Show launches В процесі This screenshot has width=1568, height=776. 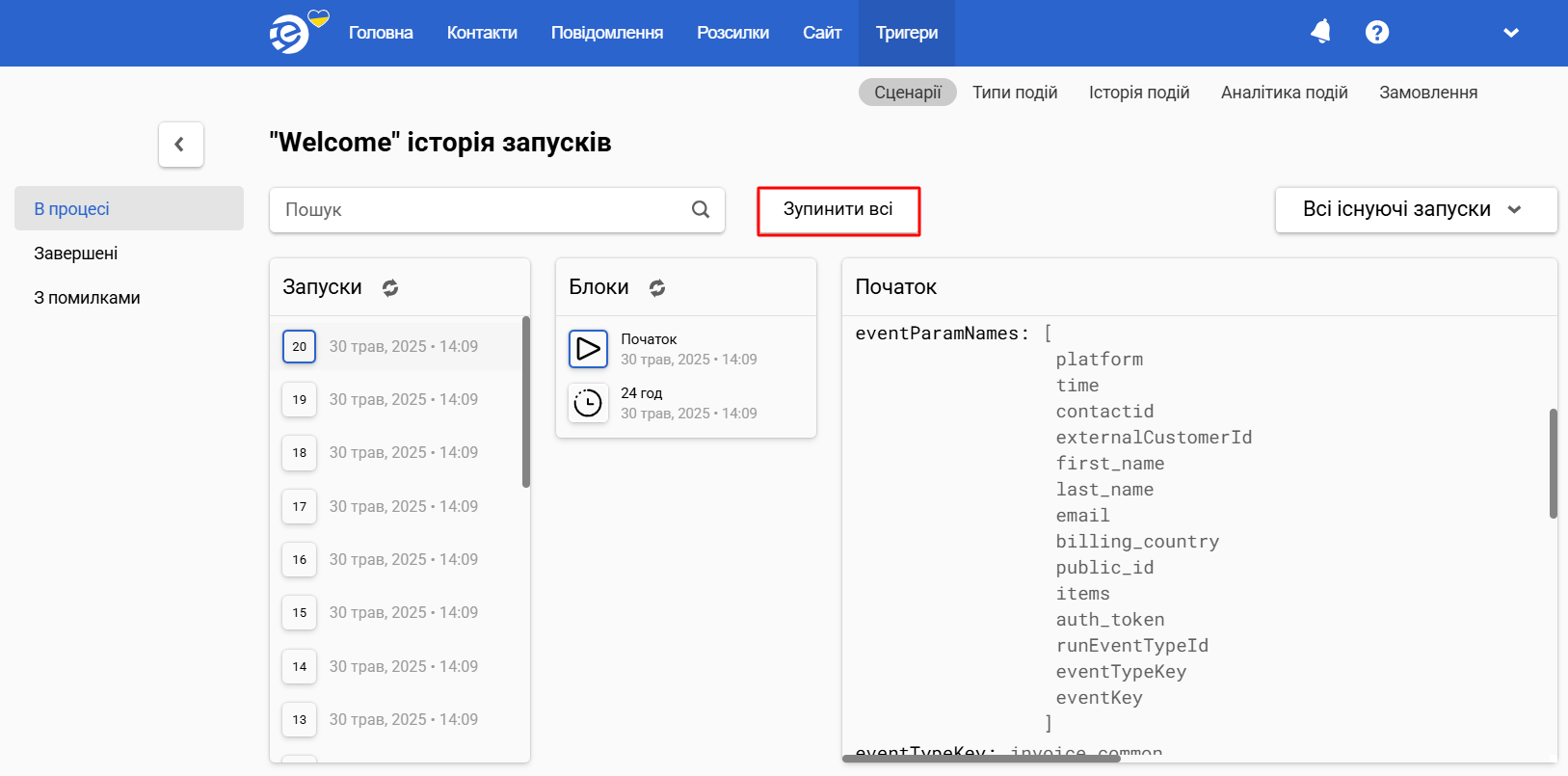[129, 208]
